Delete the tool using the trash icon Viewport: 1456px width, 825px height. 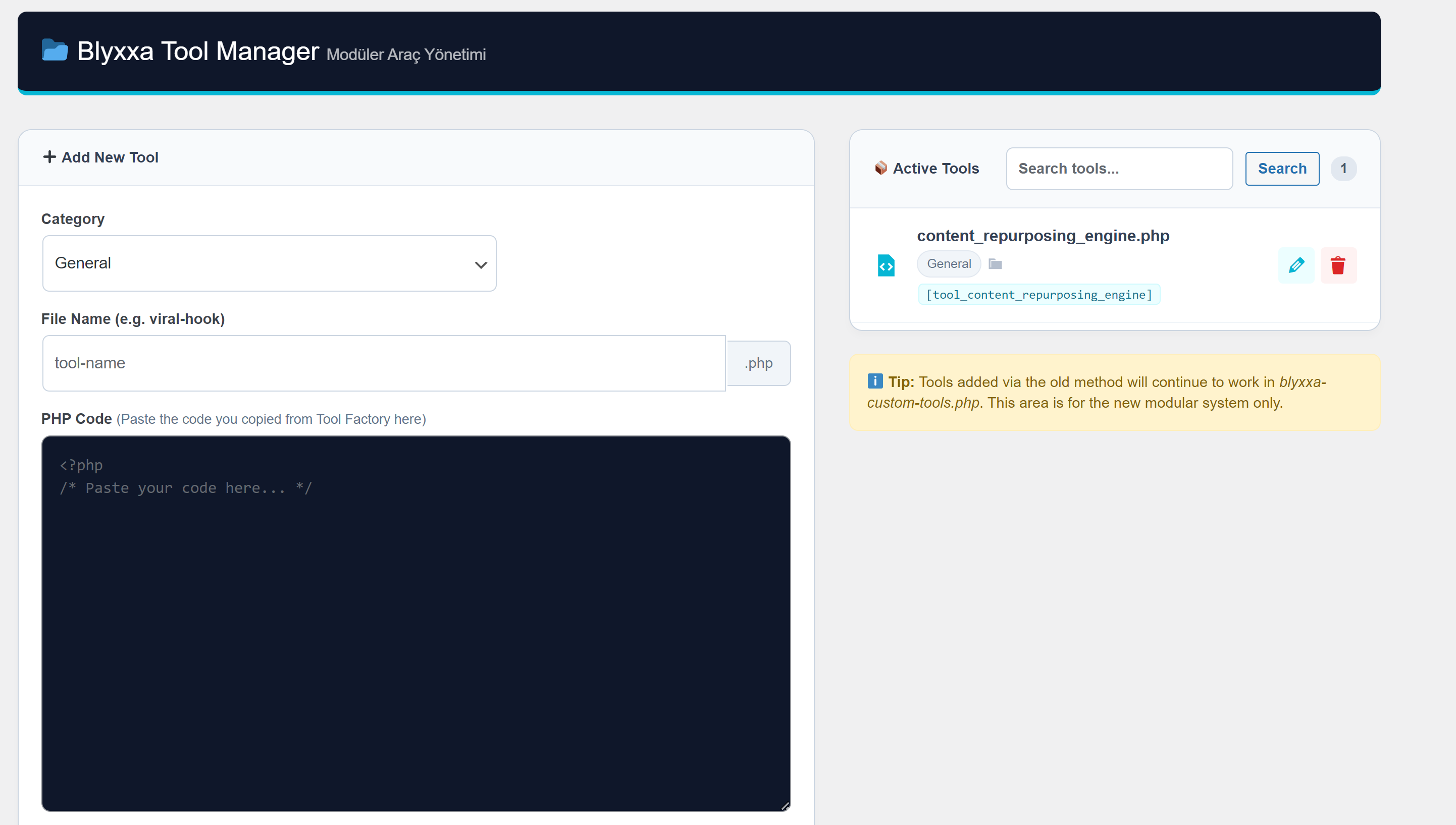point(1339,265)
